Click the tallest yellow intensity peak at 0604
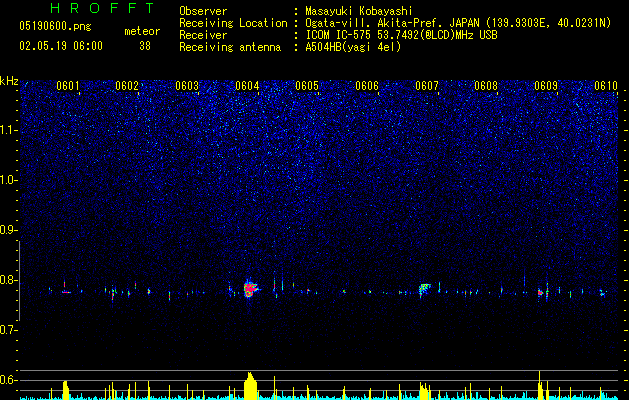Image resolution: width=629 pixels, height=400 pixels. coord(250,385)
